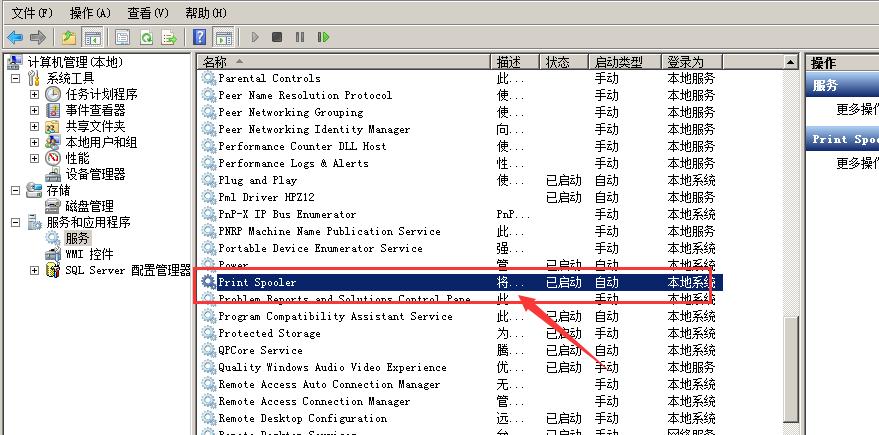
Task: Select PNRP Machine Name Publication Service
Action: tap(329, 232)
